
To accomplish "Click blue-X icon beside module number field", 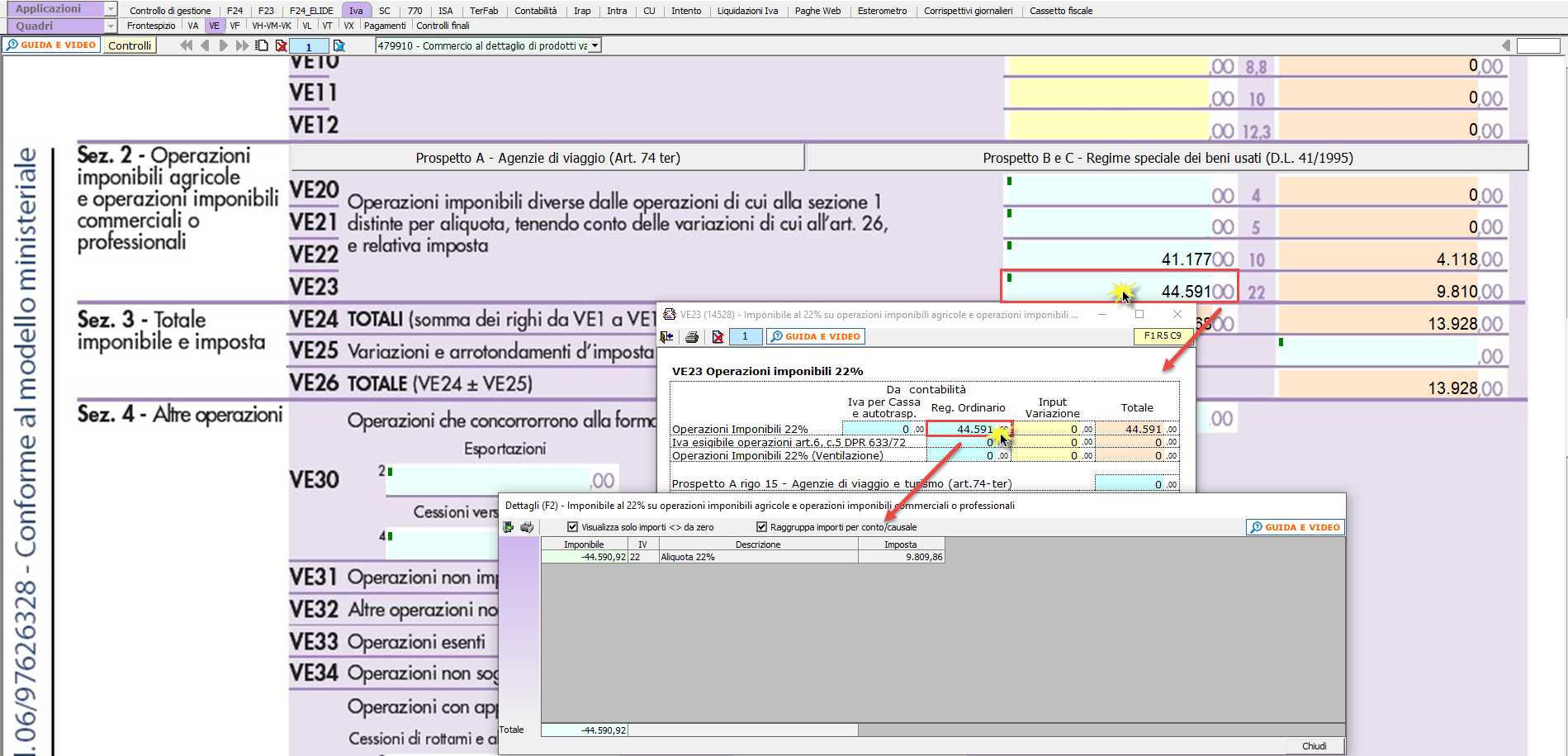I will 339,45.
